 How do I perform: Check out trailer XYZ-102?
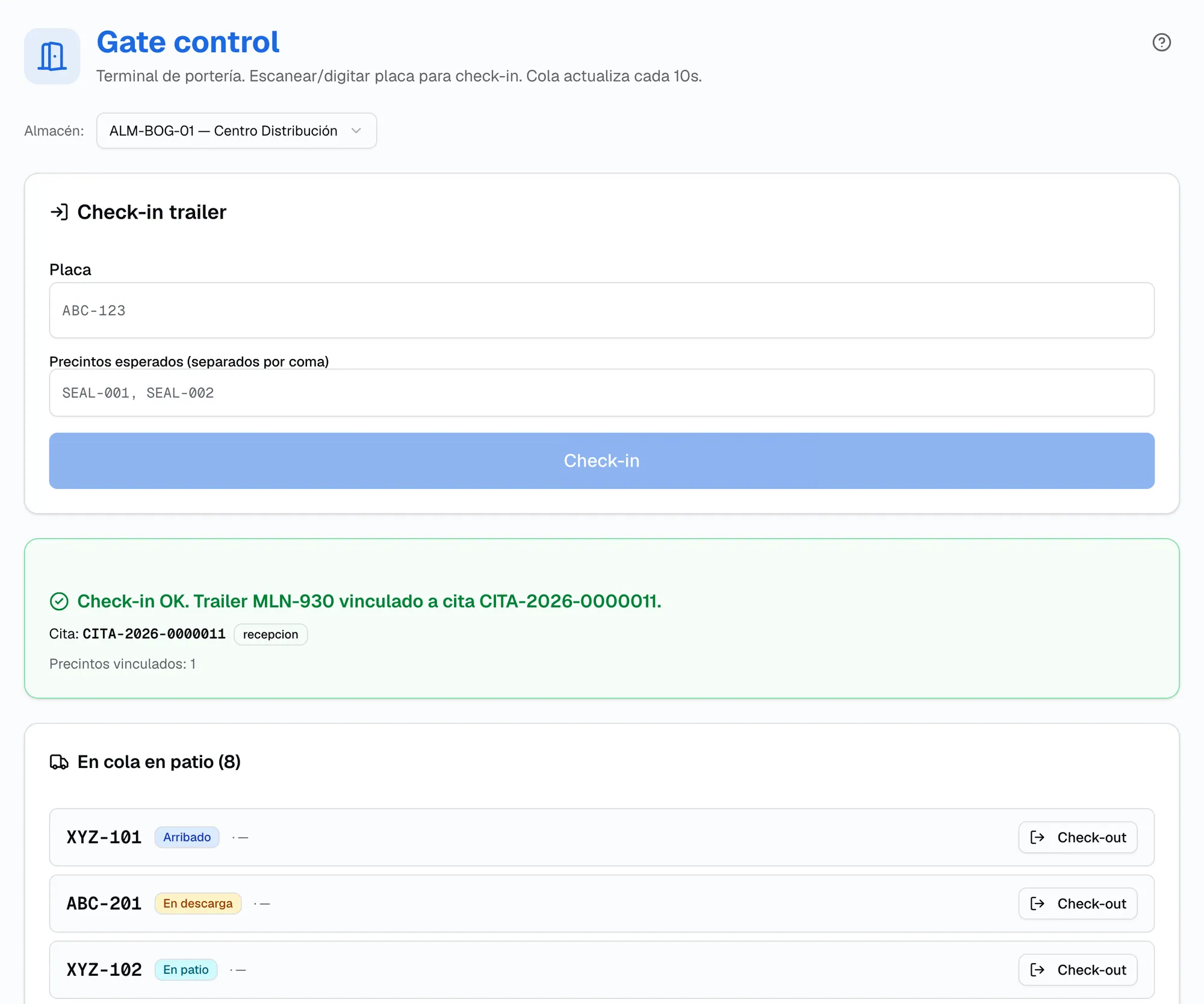click(1078, 970)
